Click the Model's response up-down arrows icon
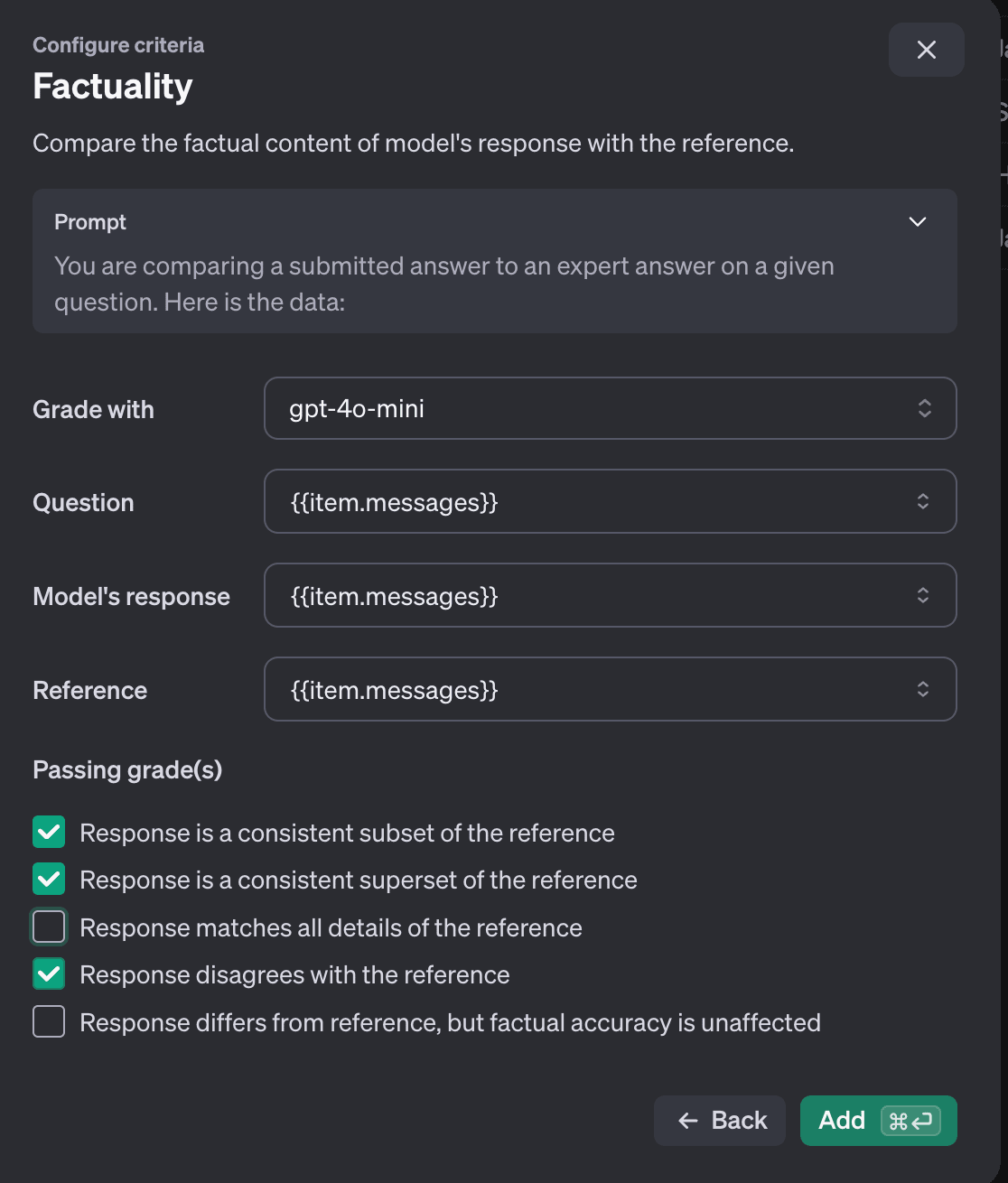The image size is (1008, 1183). pos(923,595)
